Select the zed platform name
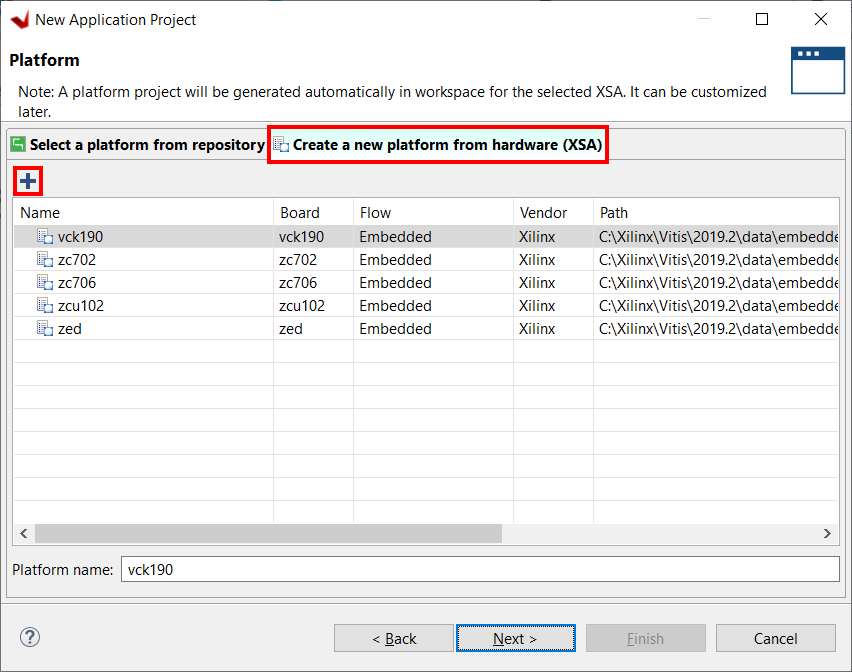The image size is (852, 672). coord(70,329)
